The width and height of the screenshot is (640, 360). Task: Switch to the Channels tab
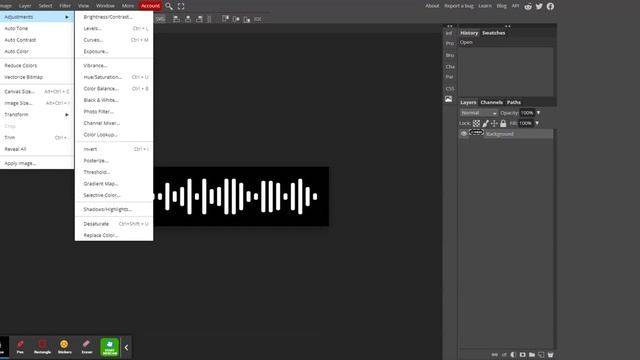[x=491, y=102]
